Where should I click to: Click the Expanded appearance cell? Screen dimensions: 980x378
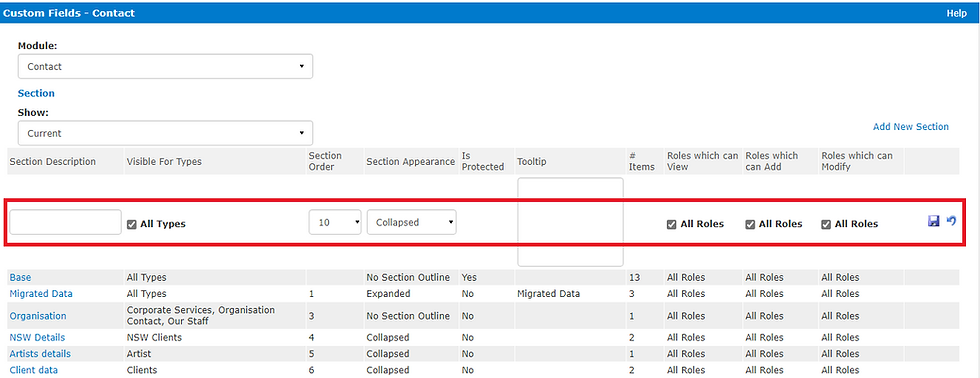pos(388,294)
